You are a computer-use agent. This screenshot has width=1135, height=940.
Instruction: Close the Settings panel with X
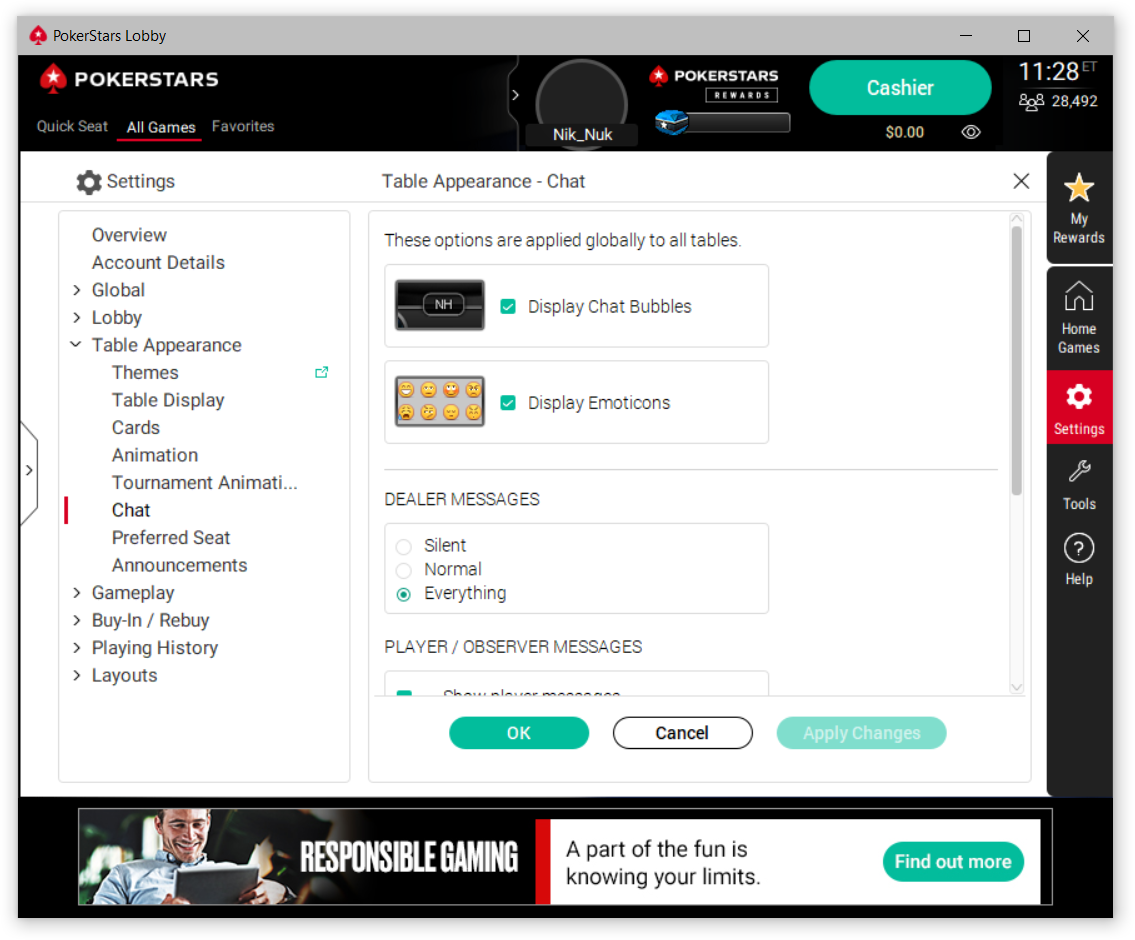[1021, 181]
